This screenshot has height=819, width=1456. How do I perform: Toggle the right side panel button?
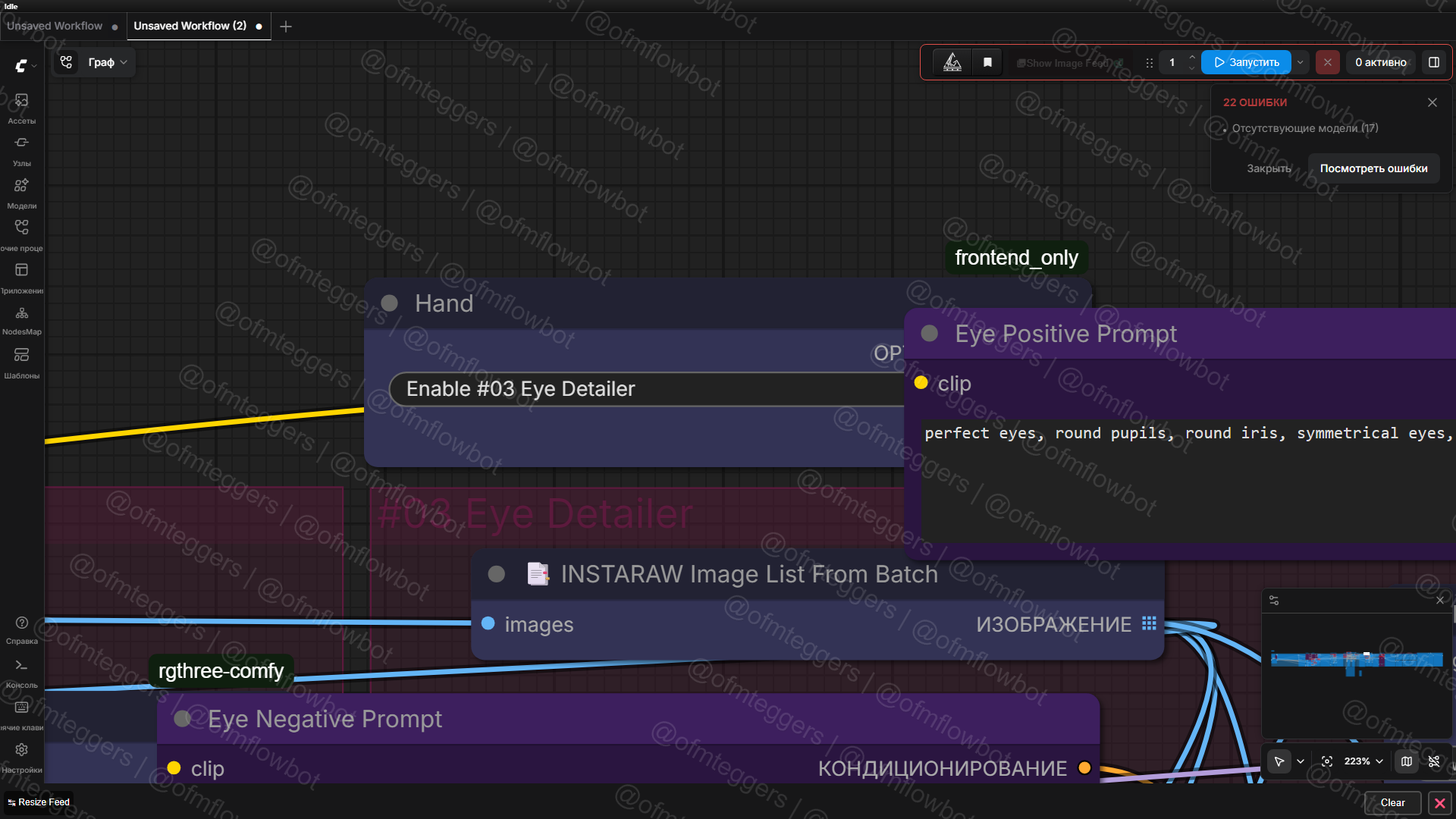[x=1434, y=62]
